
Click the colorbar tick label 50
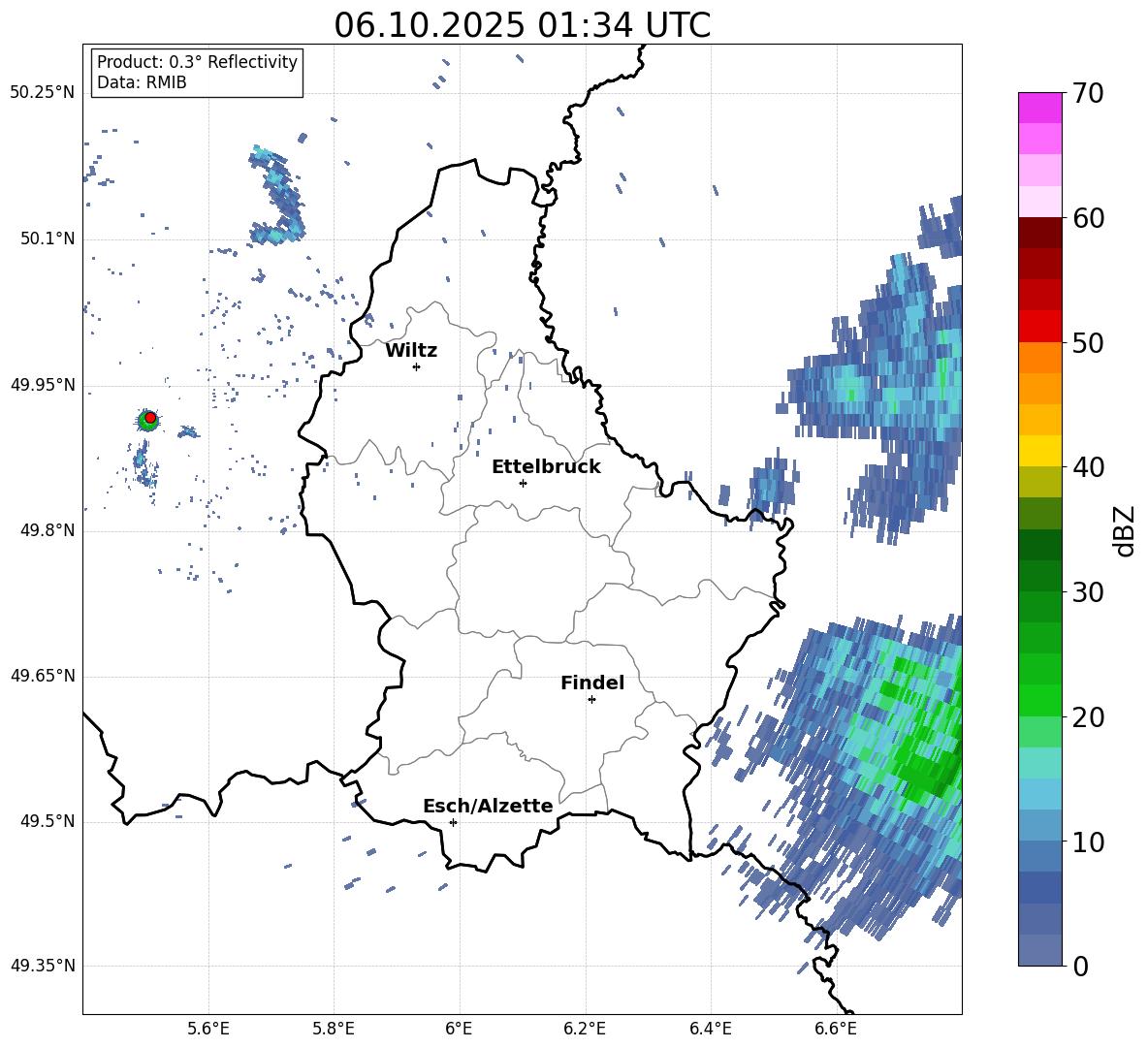click(x=1088, y=343)
